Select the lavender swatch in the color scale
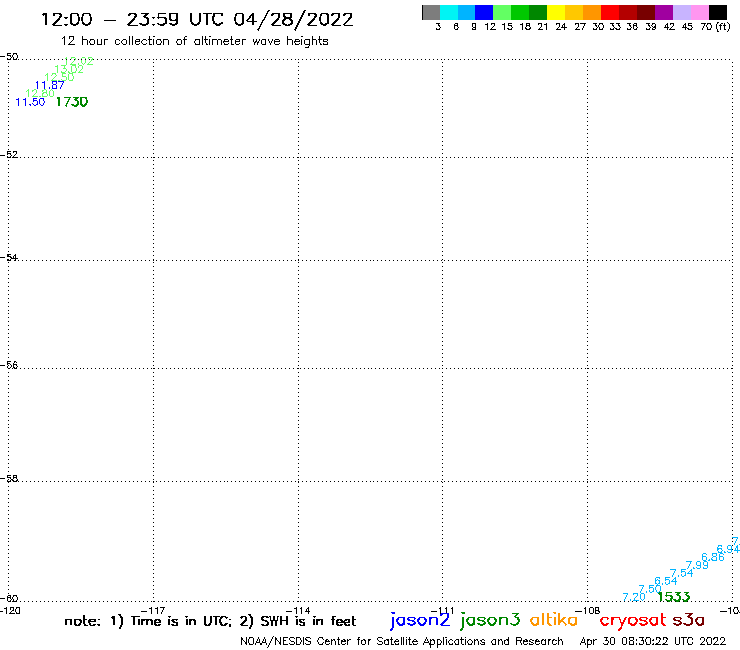Screen dimensions: 740x650 tap(682, 12)
